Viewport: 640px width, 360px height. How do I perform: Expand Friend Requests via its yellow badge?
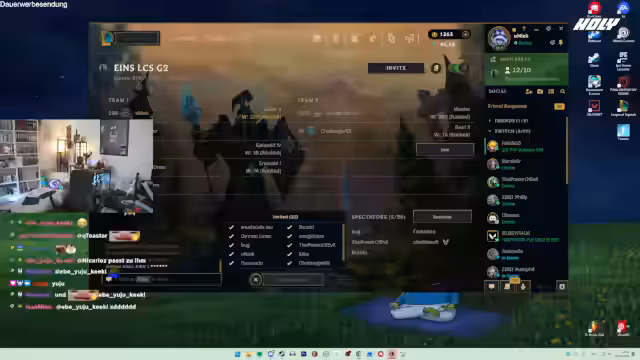click(559, 107)
